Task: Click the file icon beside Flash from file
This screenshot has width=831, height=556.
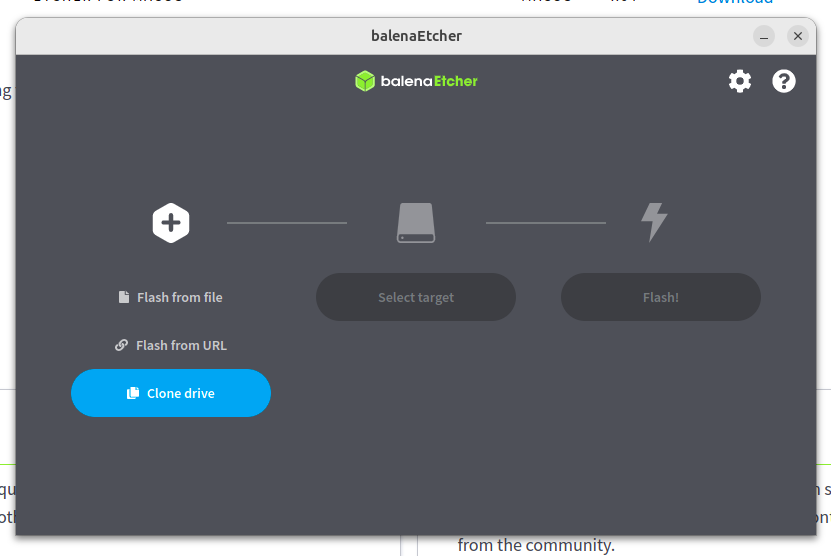Action: click(x=123, y=297)
